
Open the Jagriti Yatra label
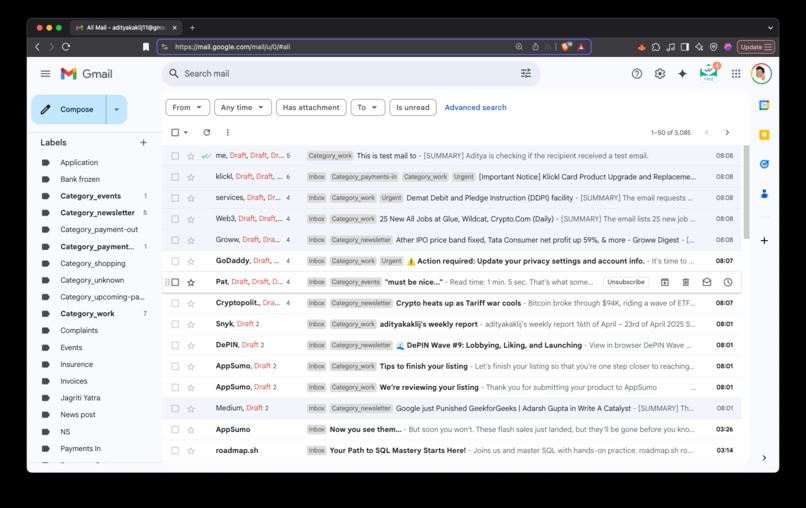pos(80,398)
